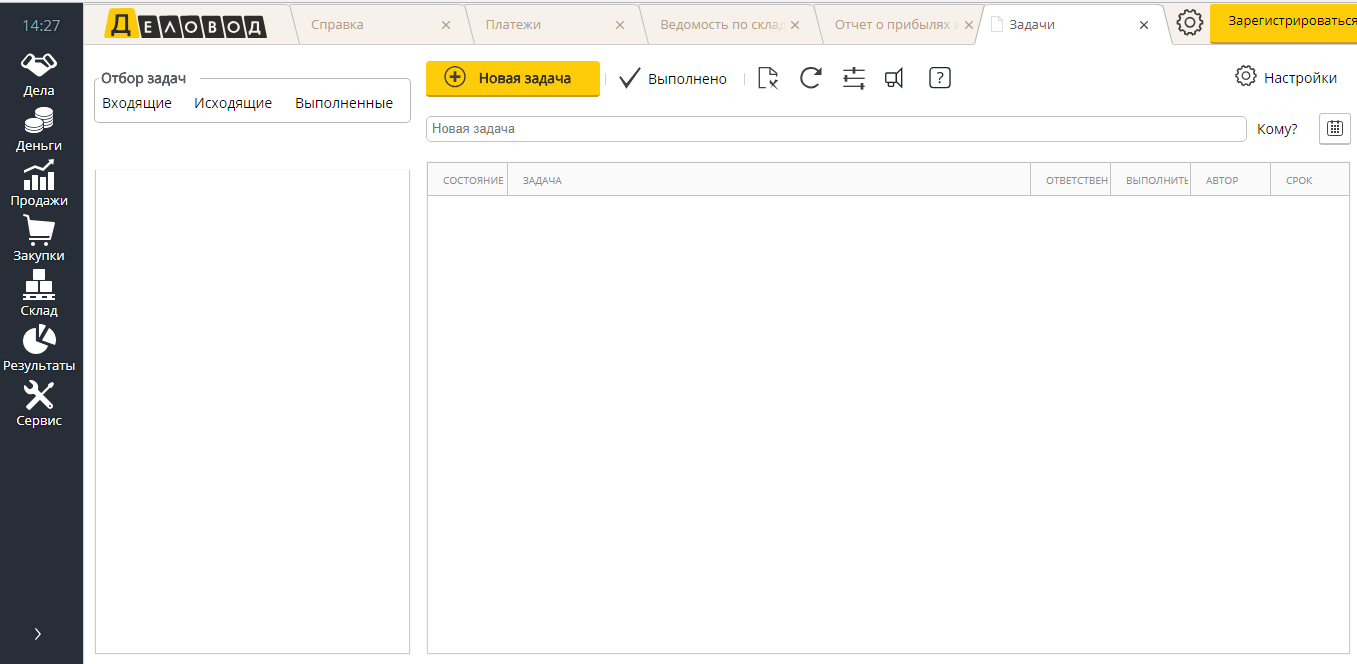This screenshot has height=664, width=1357.
Task: Expand the left sidebar with arrow
Action: (38, 633)
